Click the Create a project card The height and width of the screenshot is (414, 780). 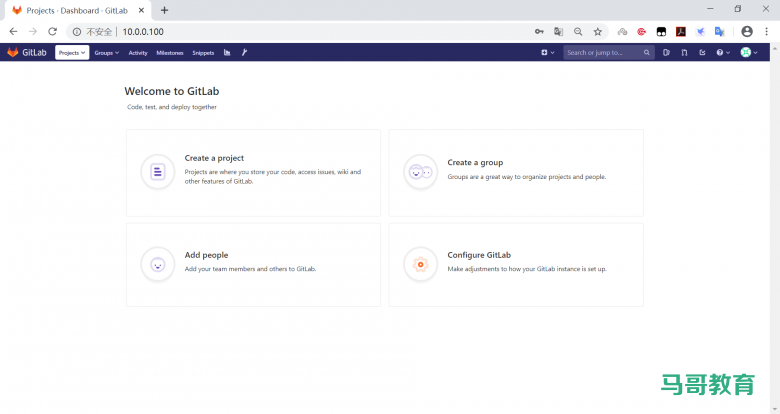coord(253,173)
